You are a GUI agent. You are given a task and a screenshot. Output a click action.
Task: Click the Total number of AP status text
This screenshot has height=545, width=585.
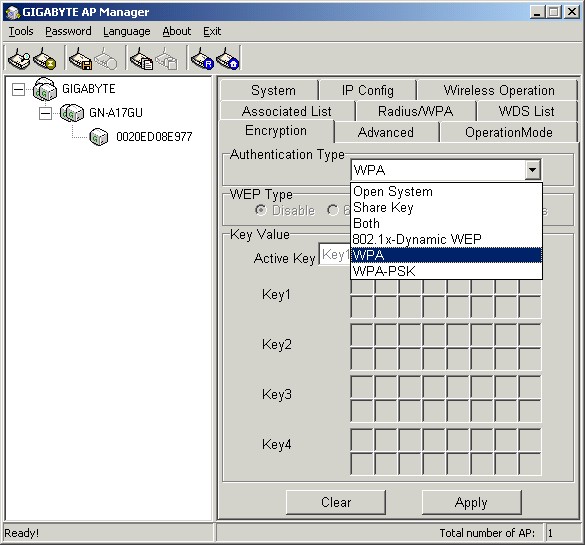[487, 533]
